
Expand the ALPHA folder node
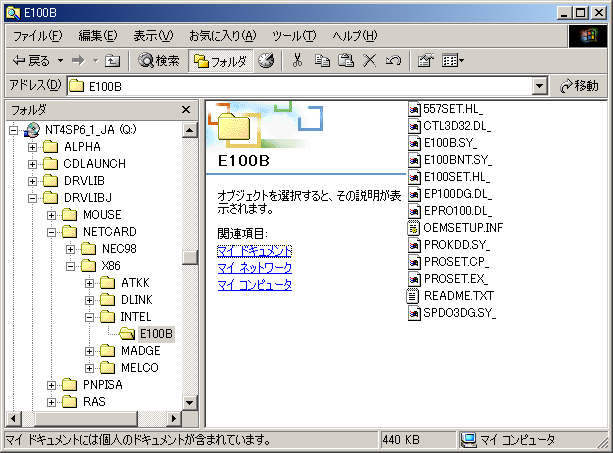[32, 147]
